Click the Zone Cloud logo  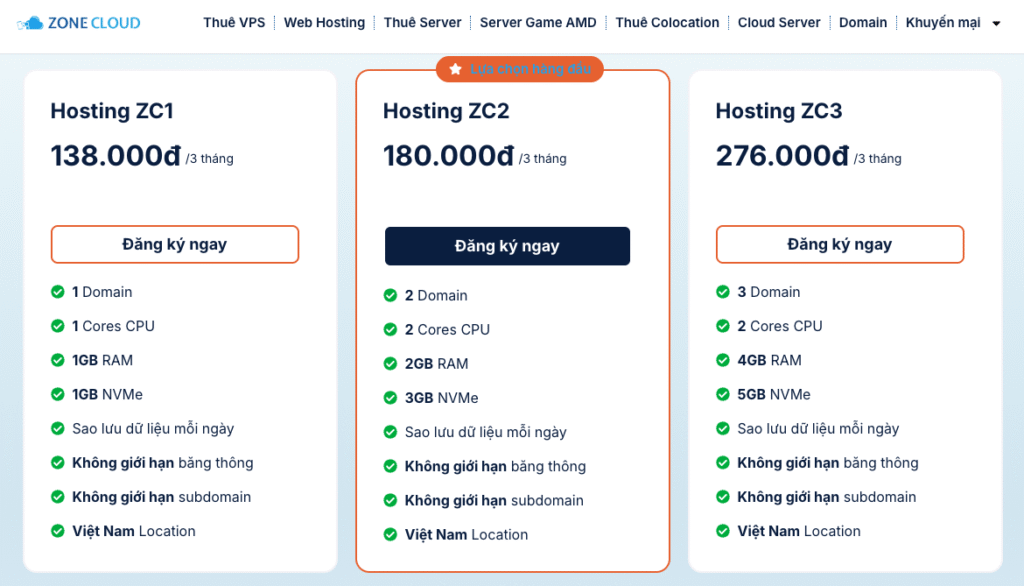tap(79, 22)
